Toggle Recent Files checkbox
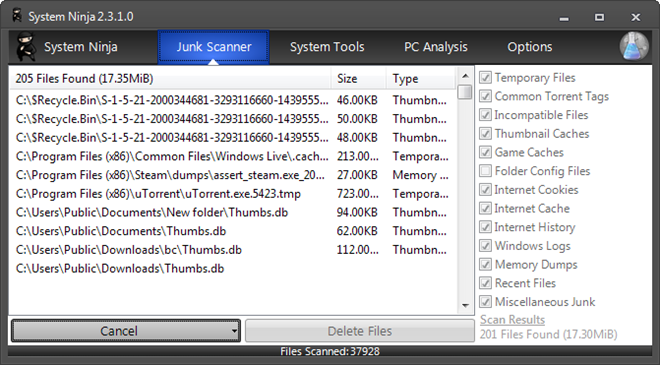Screen dimensions: 660x365 click(485, 283)
